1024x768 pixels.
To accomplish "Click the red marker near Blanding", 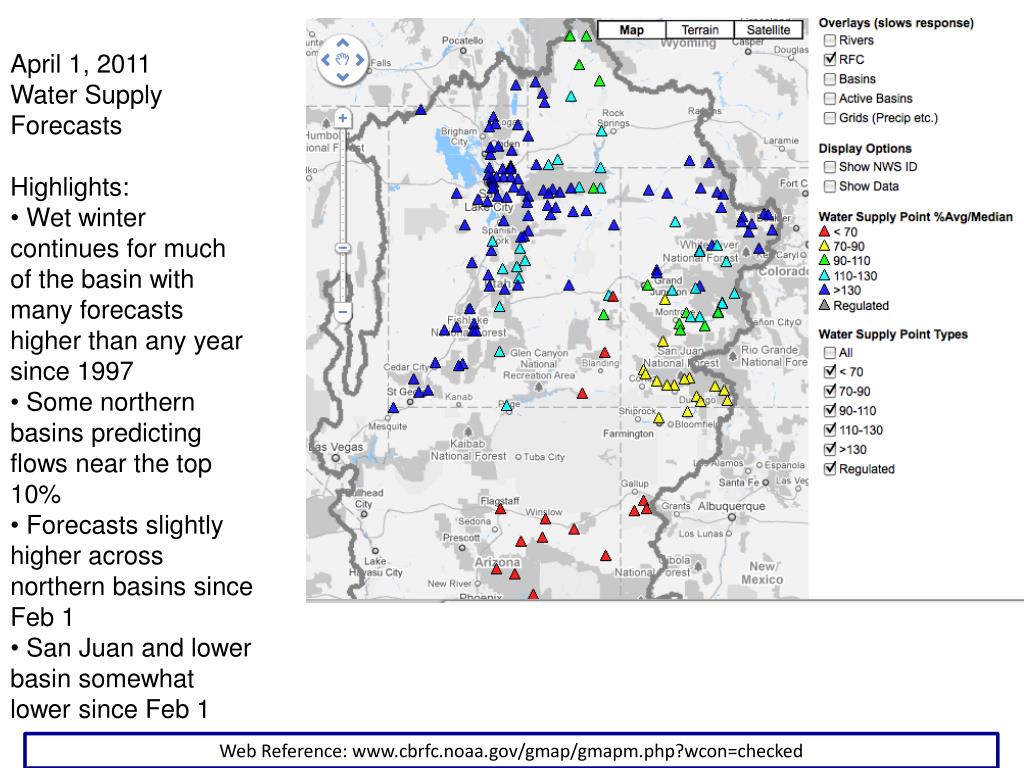I will pos(605,353).
